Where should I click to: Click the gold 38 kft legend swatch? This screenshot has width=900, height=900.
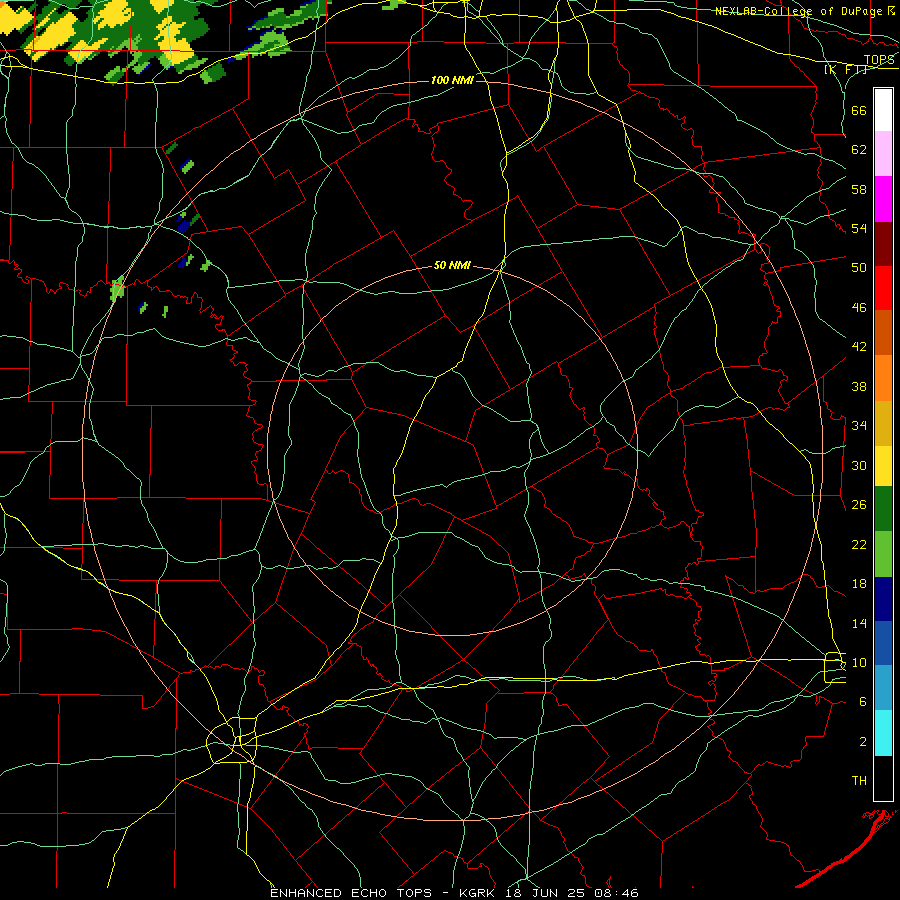[x=883, y=423]
